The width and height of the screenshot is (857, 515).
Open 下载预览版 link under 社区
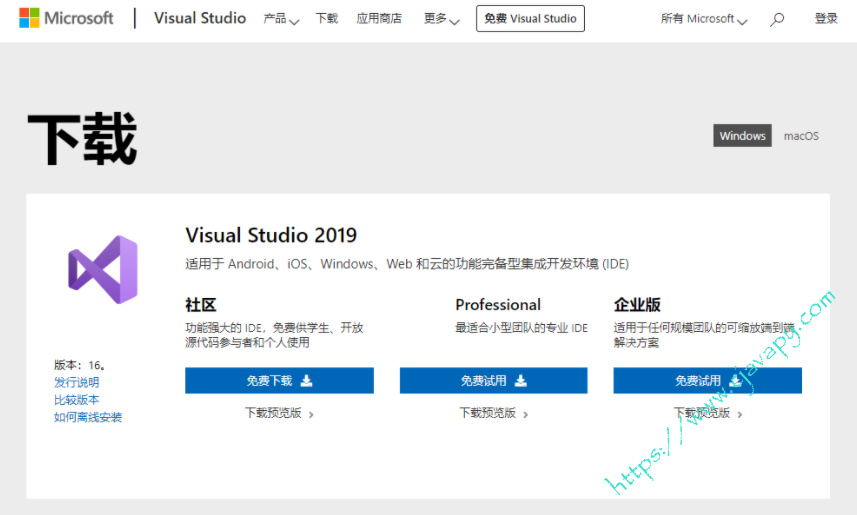coord(279,413)
